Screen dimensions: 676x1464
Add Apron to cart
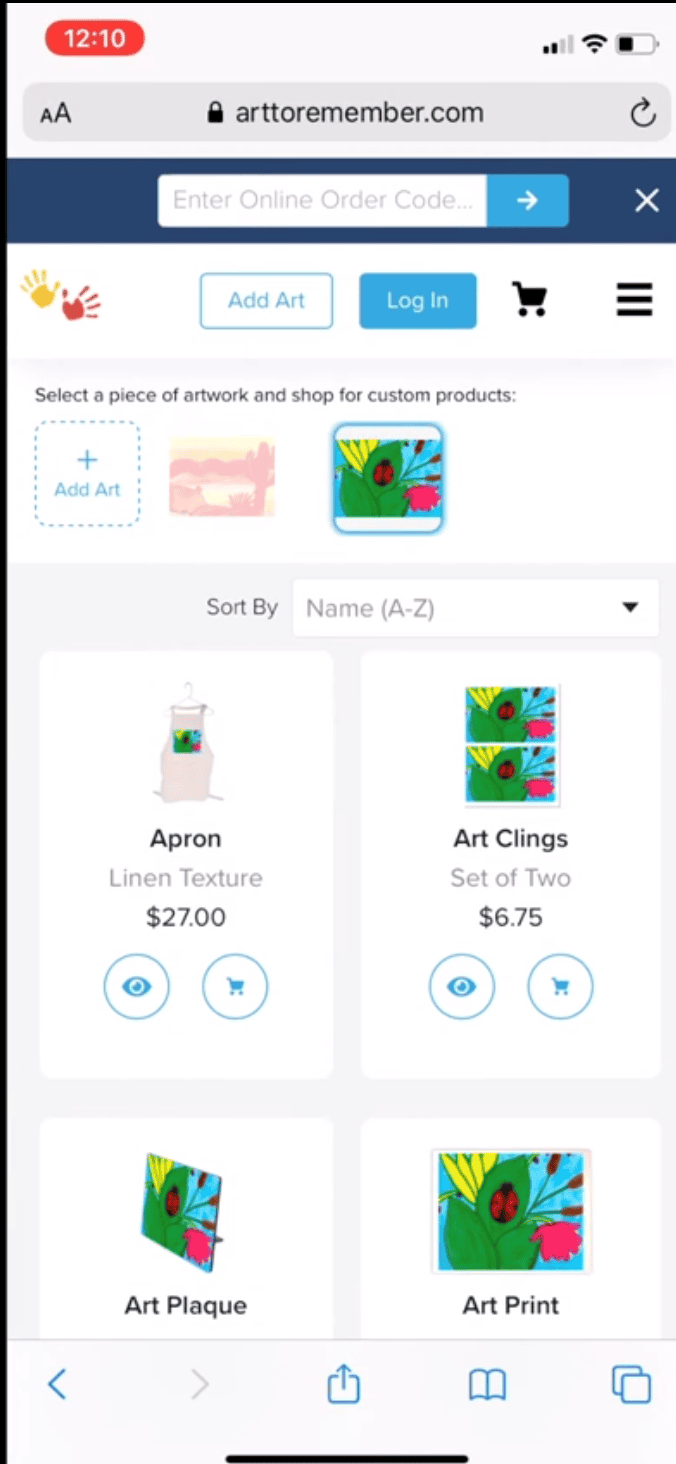(236, 987)
